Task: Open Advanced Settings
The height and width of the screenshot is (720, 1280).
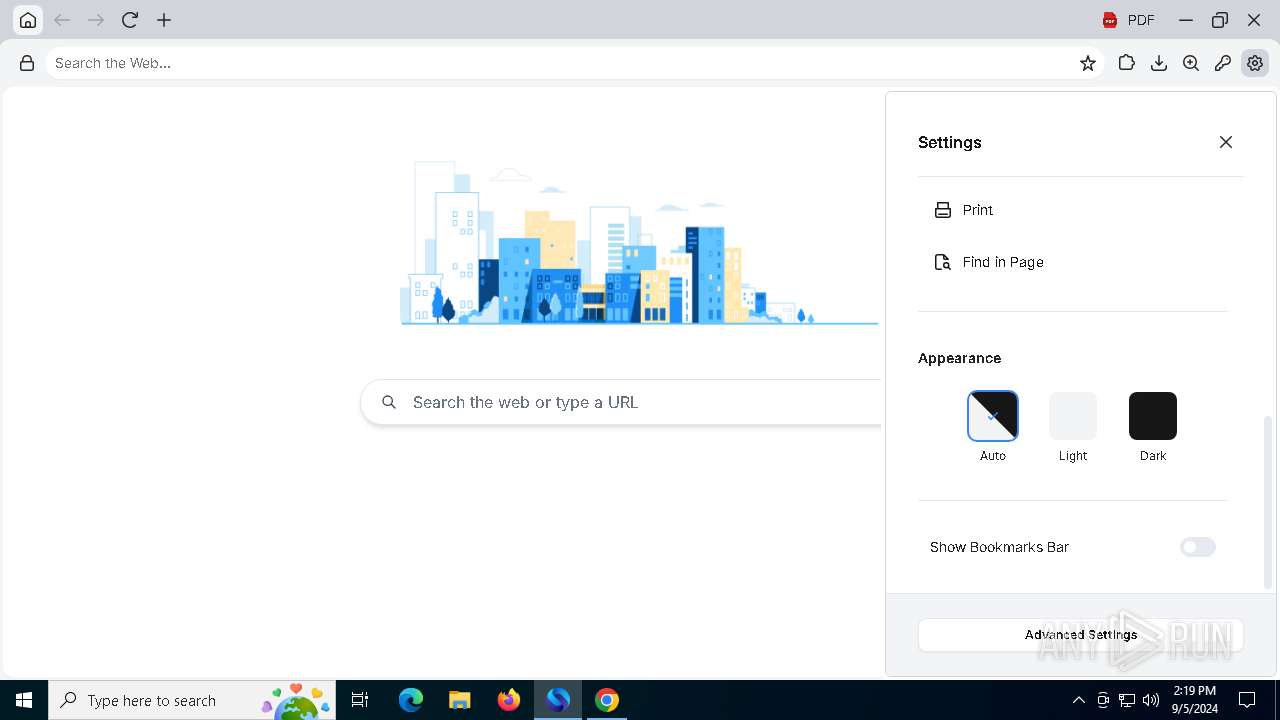Action: pyautogui.click(x=1081, y=635)
